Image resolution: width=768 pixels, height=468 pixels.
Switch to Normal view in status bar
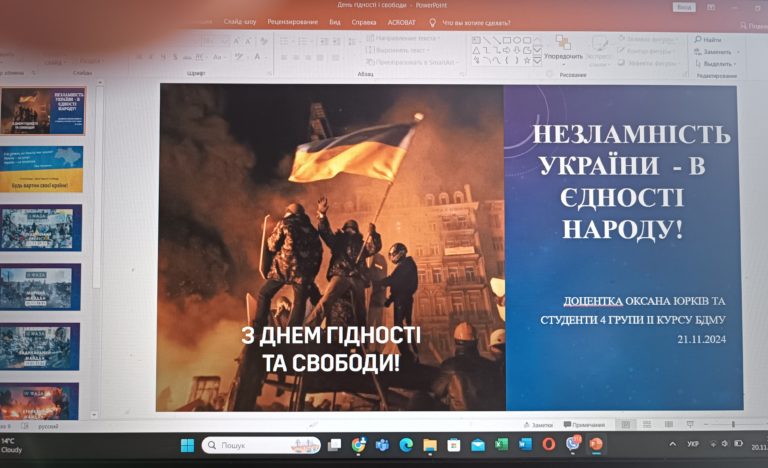(x=625, y=425)
